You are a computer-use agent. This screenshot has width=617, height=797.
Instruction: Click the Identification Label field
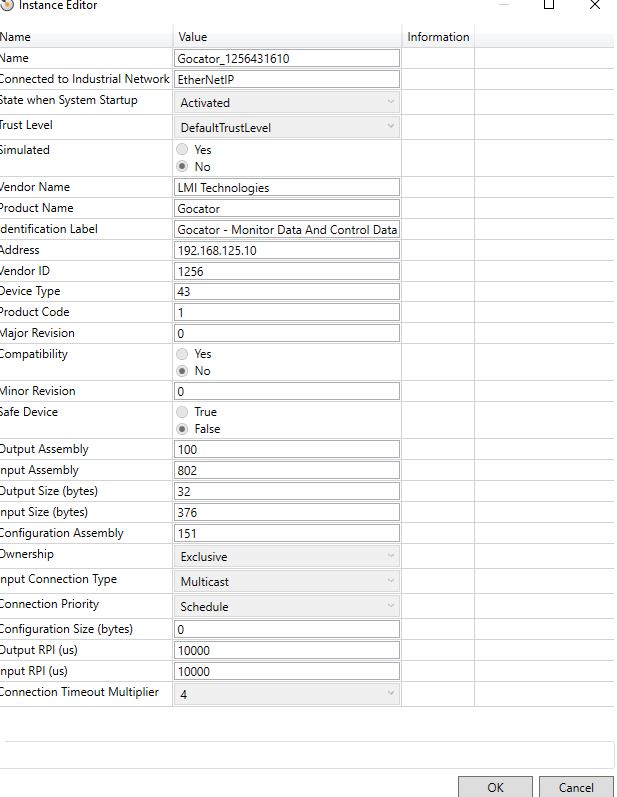[287, 229]
